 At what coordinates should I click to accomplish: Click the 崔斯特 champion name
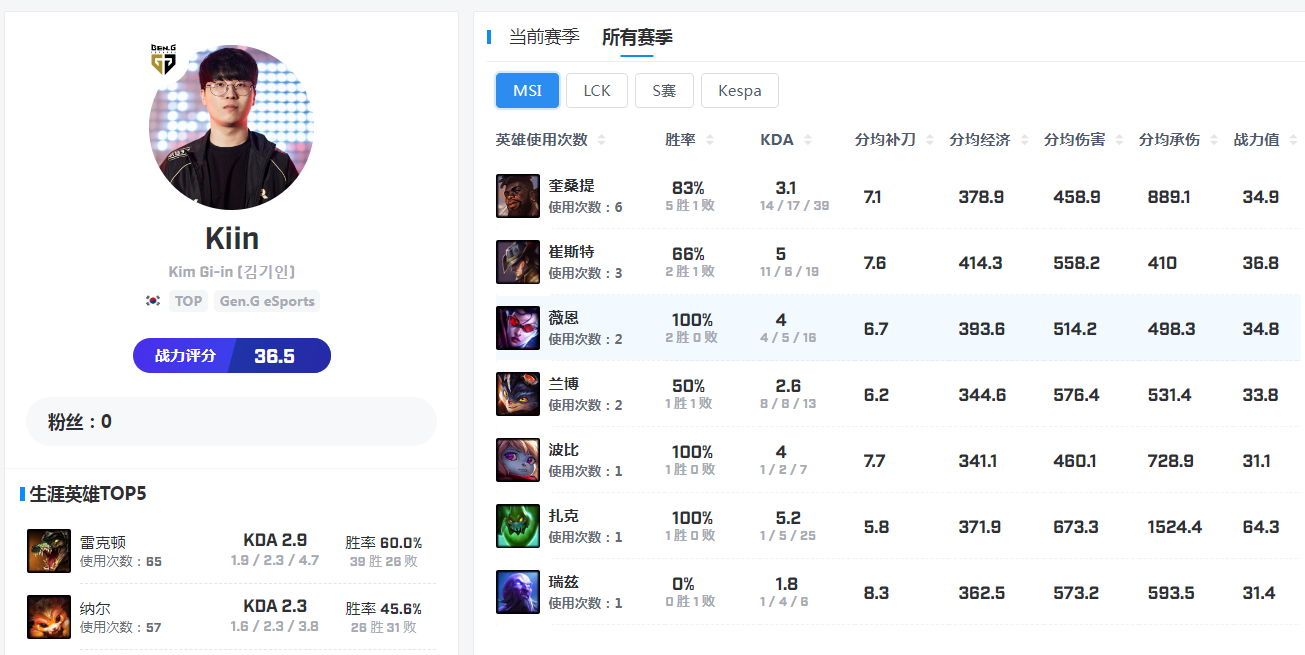(572, 252)
